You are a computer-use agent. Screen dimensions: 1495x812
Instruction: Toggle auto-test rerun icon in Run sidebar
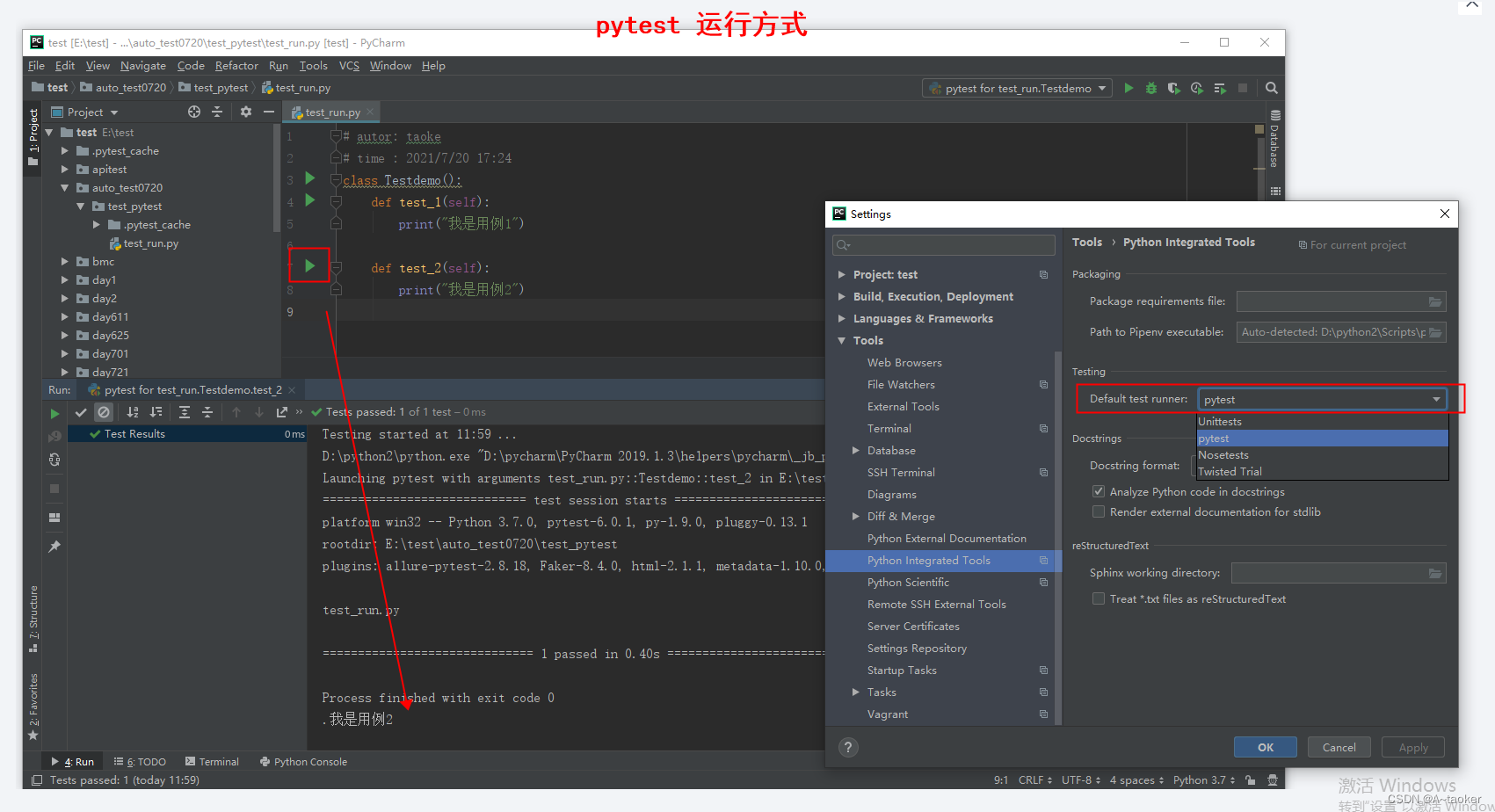tap(54, 459)
